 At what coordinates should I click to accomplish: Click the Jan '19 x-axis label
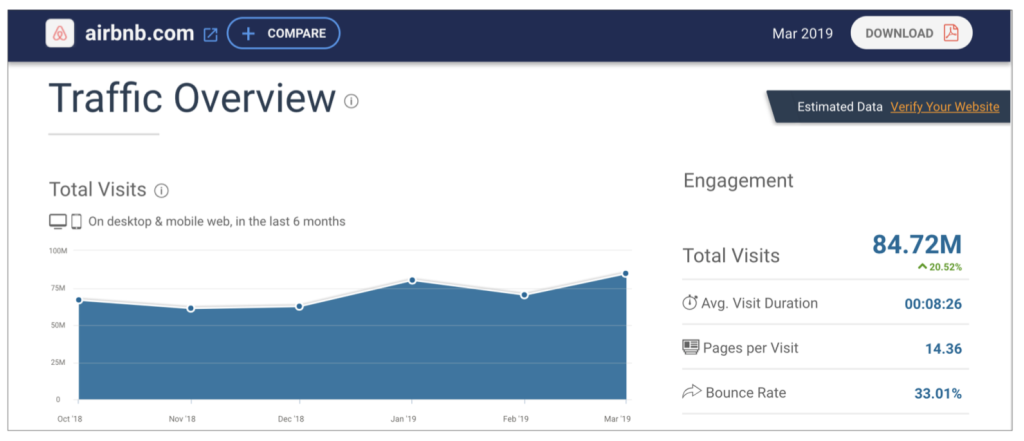403,419
